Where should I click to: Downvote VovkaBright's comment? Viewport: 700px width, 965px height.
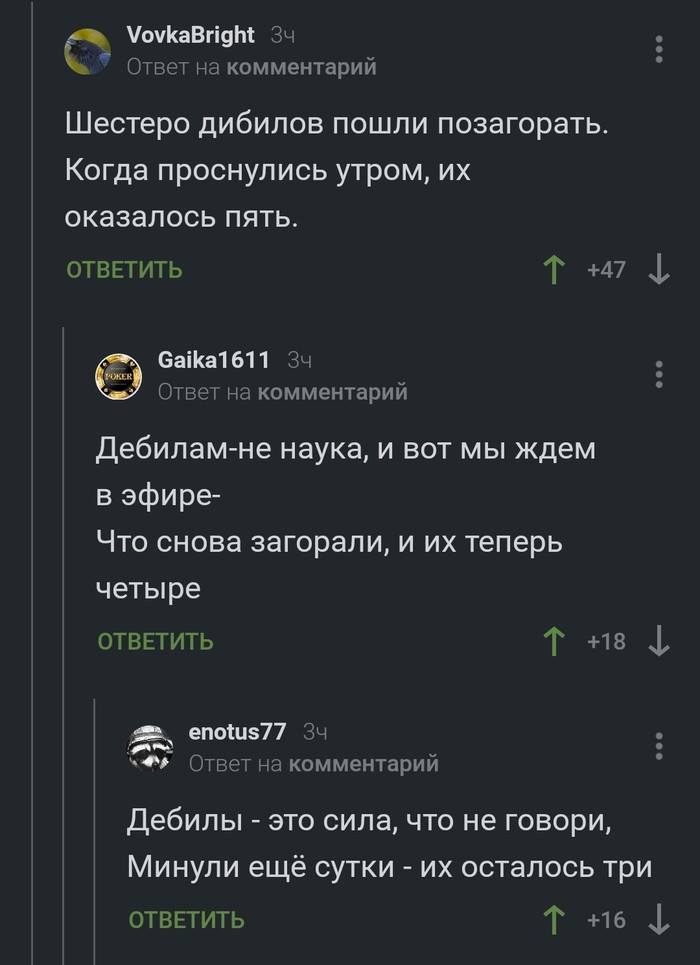coord(659,269)
